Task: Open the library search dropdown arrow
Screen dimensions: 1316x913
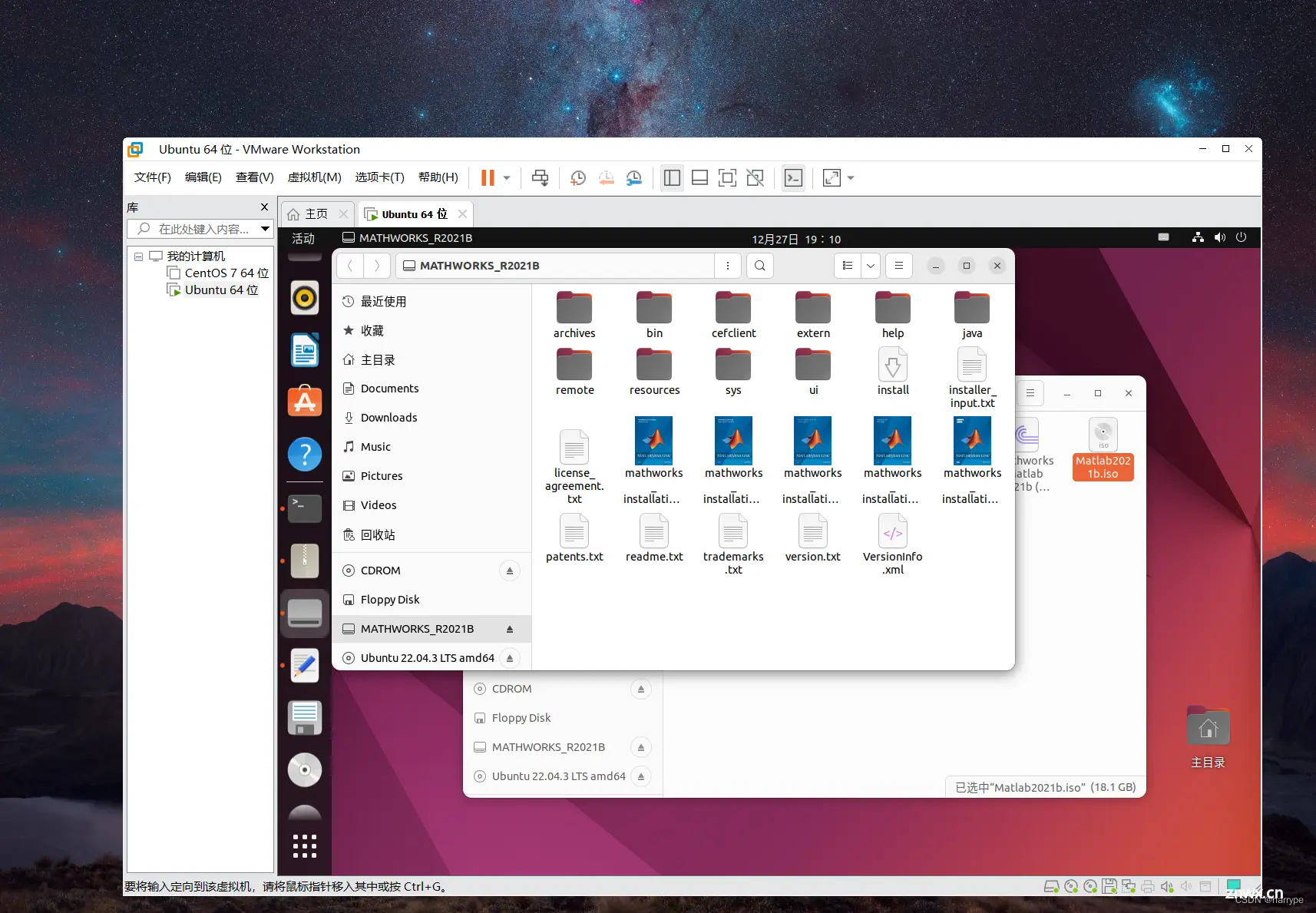Action: [265, 229]
